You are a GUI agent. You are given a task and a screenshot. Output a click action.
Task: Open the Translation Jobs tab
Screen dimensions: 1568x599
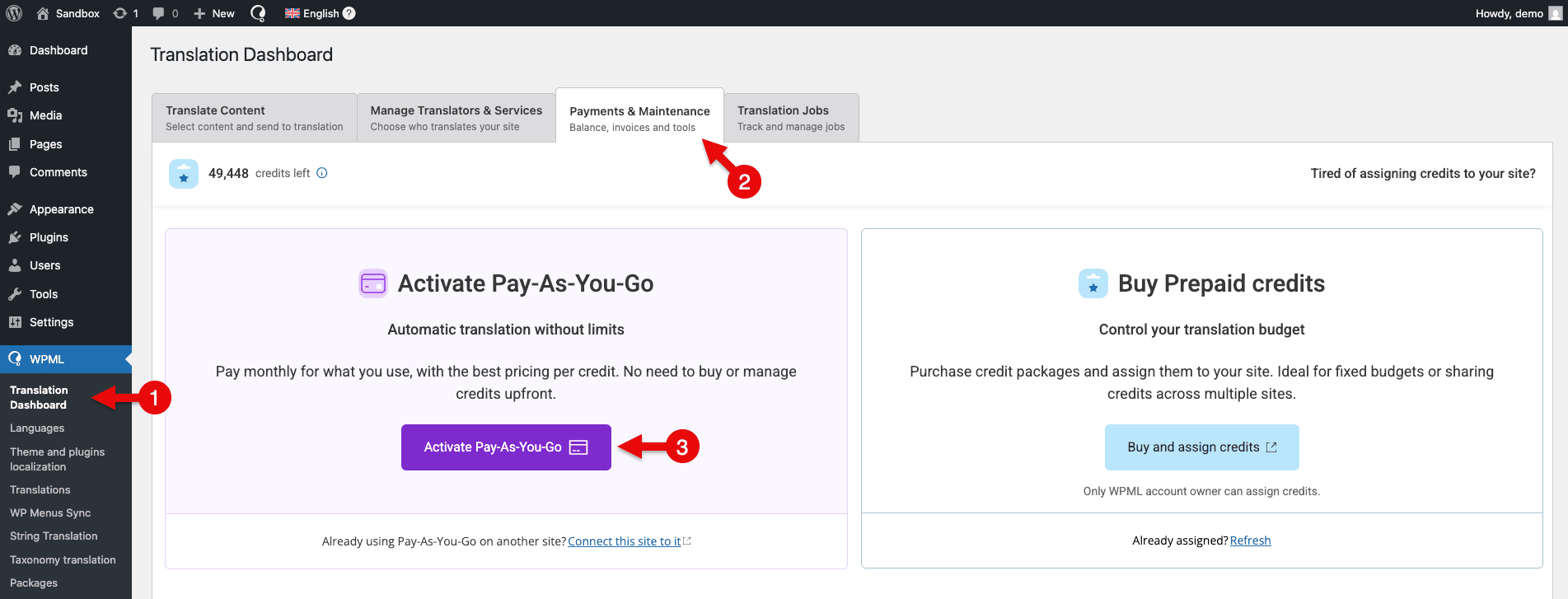(x=791, y=118)
